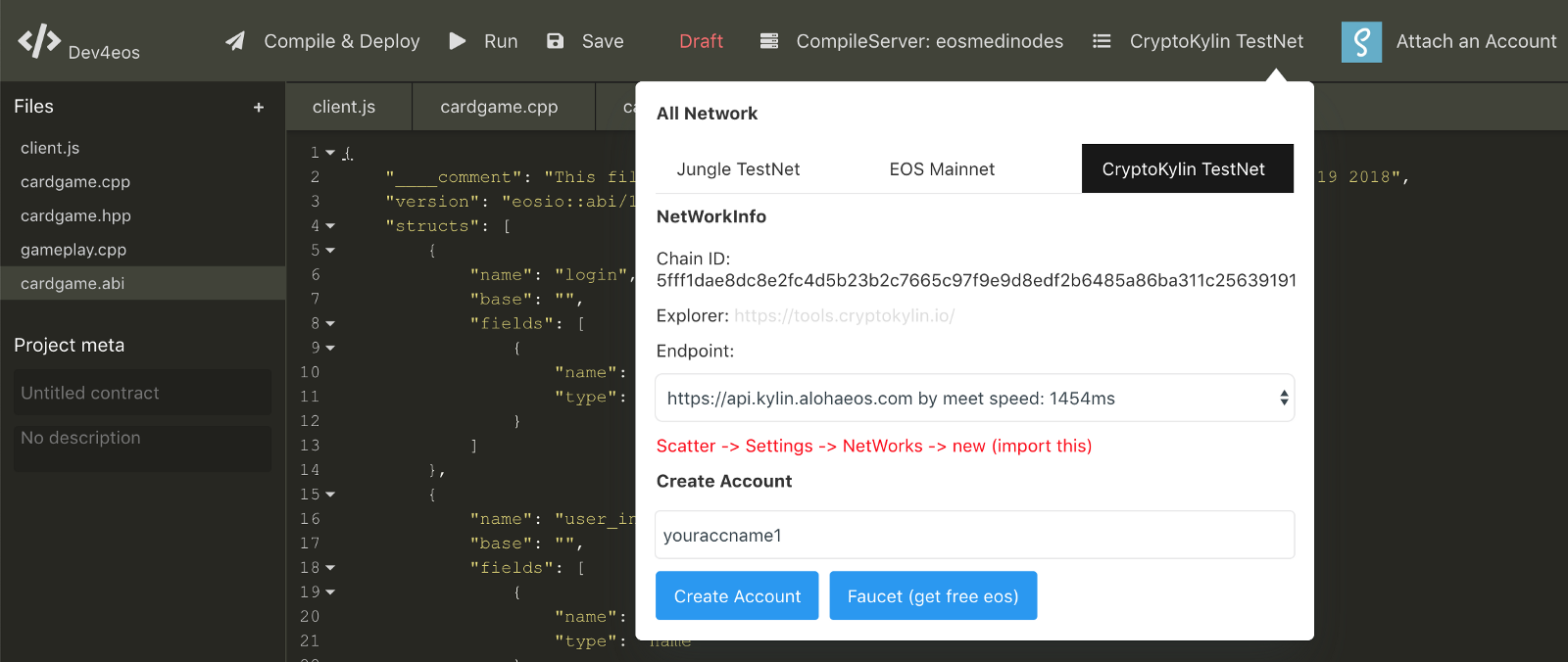
Task: Click the Compile & Deploy paper plane icon
Action: [235, 41]
